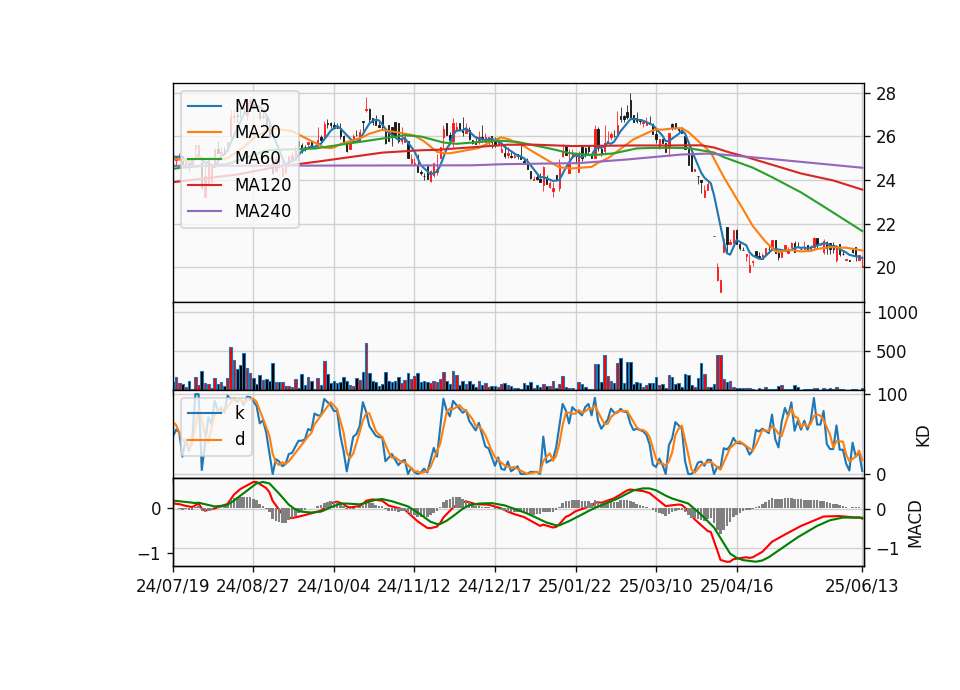Click the volume axis value 500
This screenshot has width=960, height=690.
point(891,352)
